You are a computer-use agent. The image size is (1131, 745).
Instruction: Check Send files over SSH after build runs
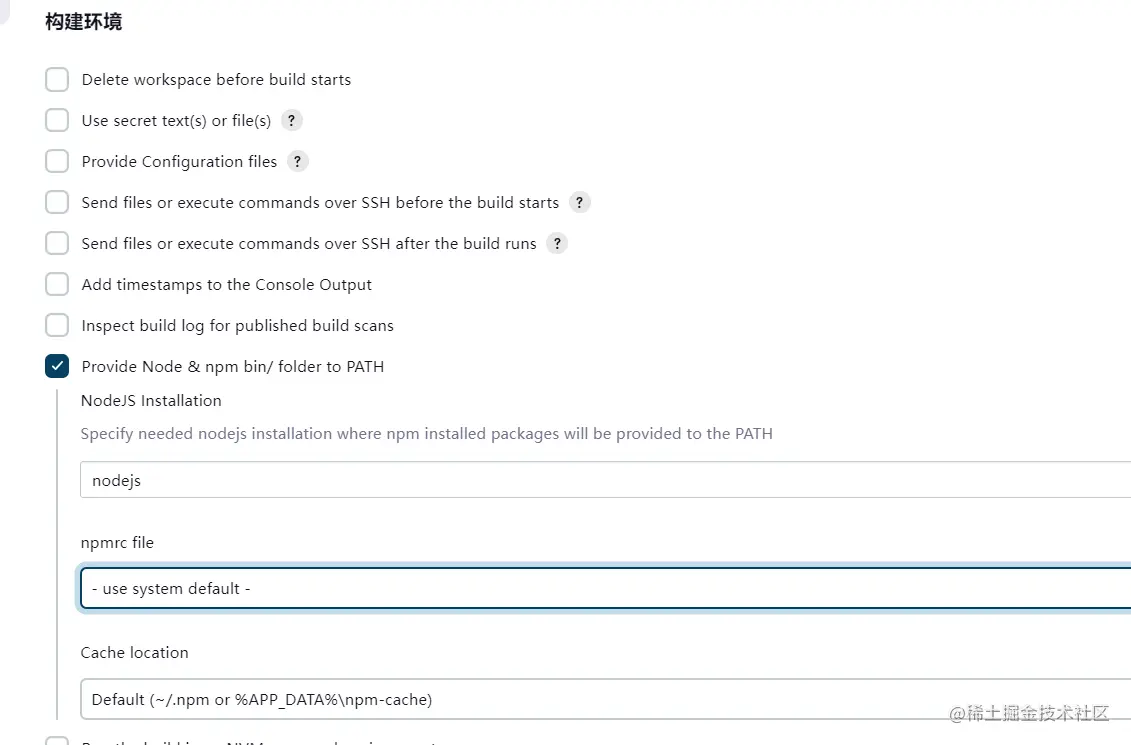pyautogui.click(x=57, y=244)
